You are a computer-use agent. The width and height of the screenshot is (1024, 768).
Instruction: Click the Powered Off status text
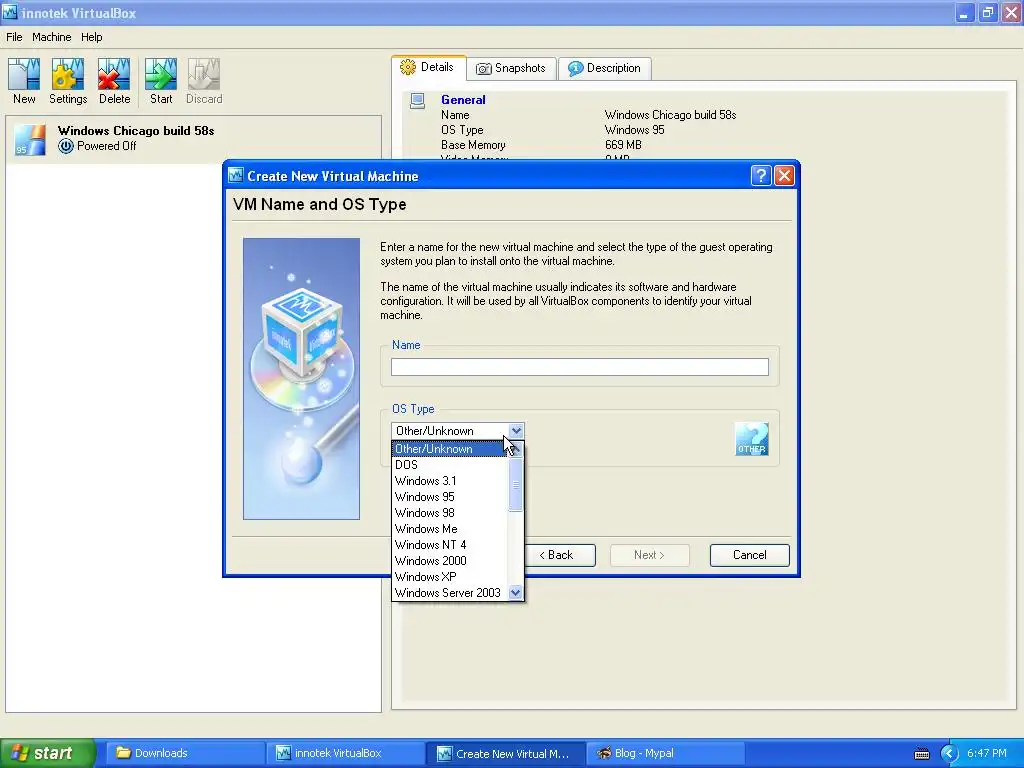106,146
